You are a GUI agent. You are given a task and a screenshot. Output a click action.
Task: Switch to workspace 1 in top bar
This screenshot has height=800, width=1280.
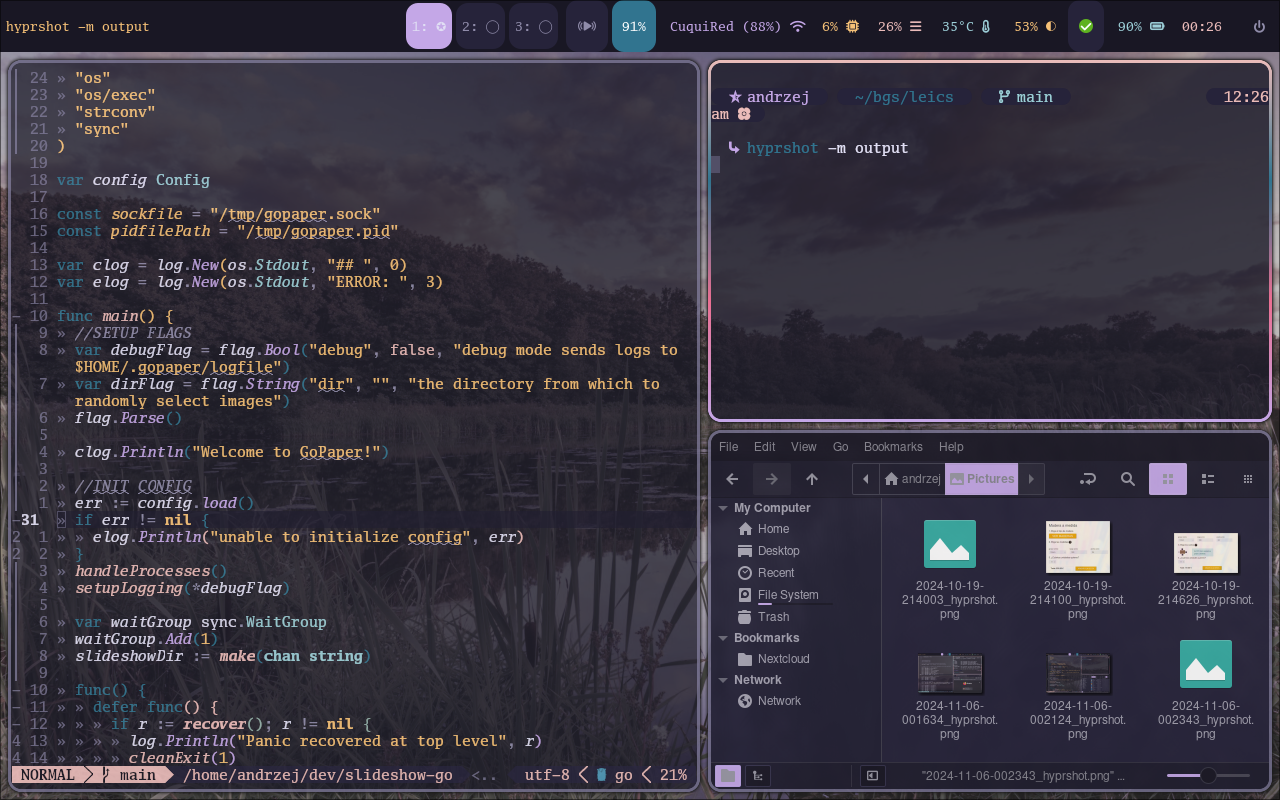coord(429,26)
